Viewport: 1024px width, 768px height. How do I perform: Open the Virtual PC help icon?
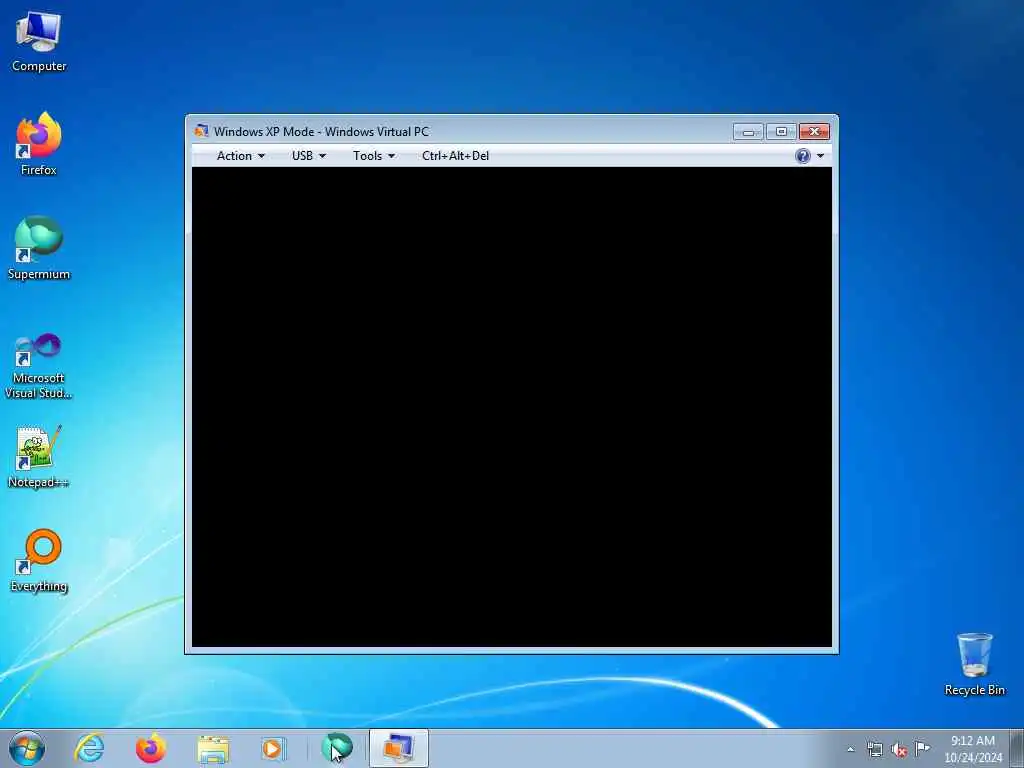tap(803, 155)
